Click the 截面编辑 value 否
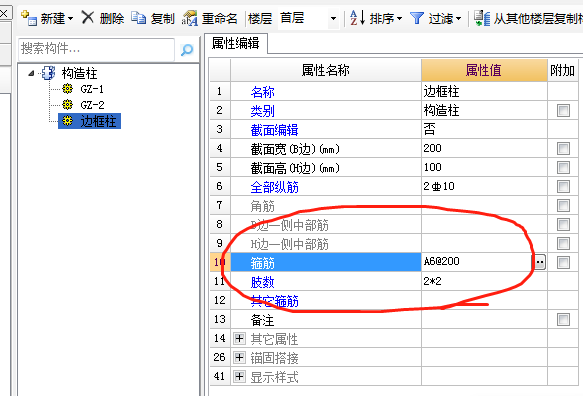 click(484, 129)
